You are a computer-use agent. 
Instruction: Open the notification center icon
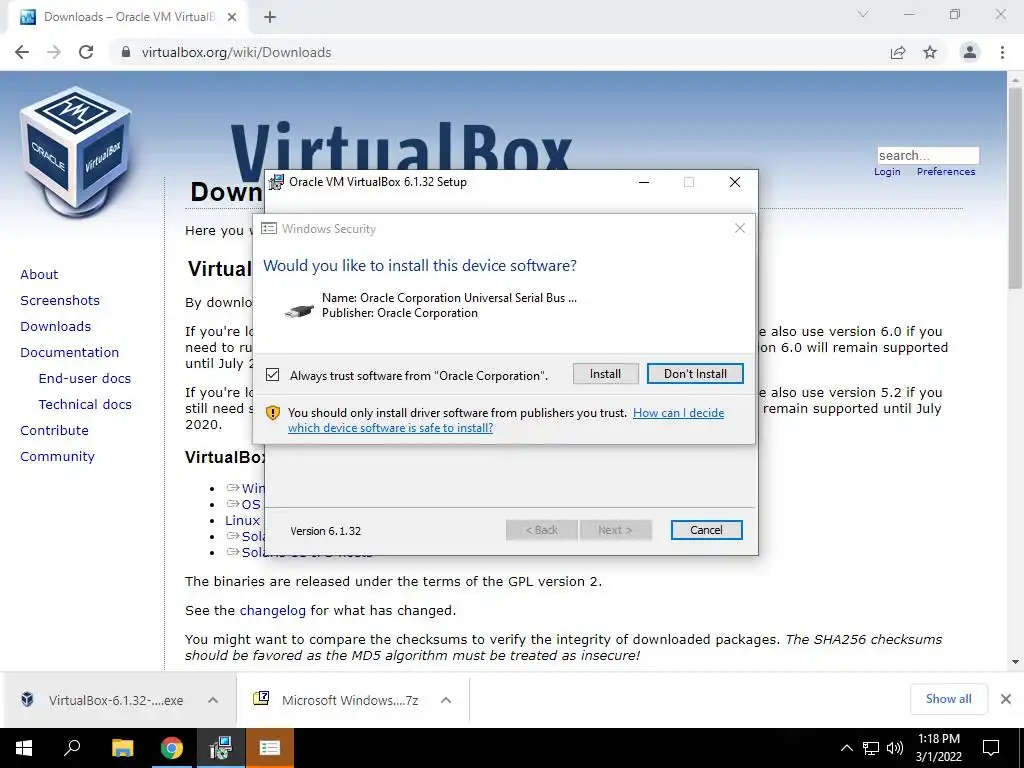click(x=991, y=748)
